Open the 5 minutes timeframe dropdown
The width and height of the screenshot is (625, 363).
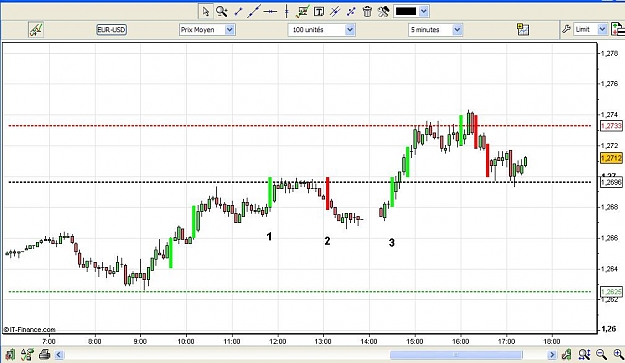435,29
